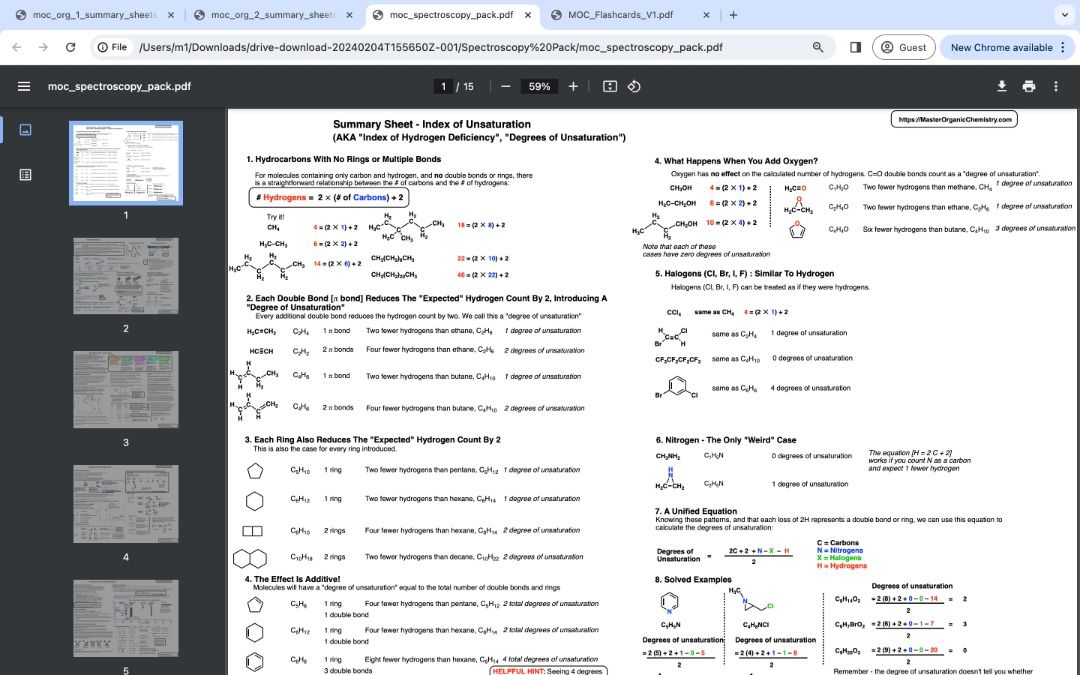Screen dimensions: 1080x675
Task: Download the PDF file
Action: click(x=1002, y=86)
